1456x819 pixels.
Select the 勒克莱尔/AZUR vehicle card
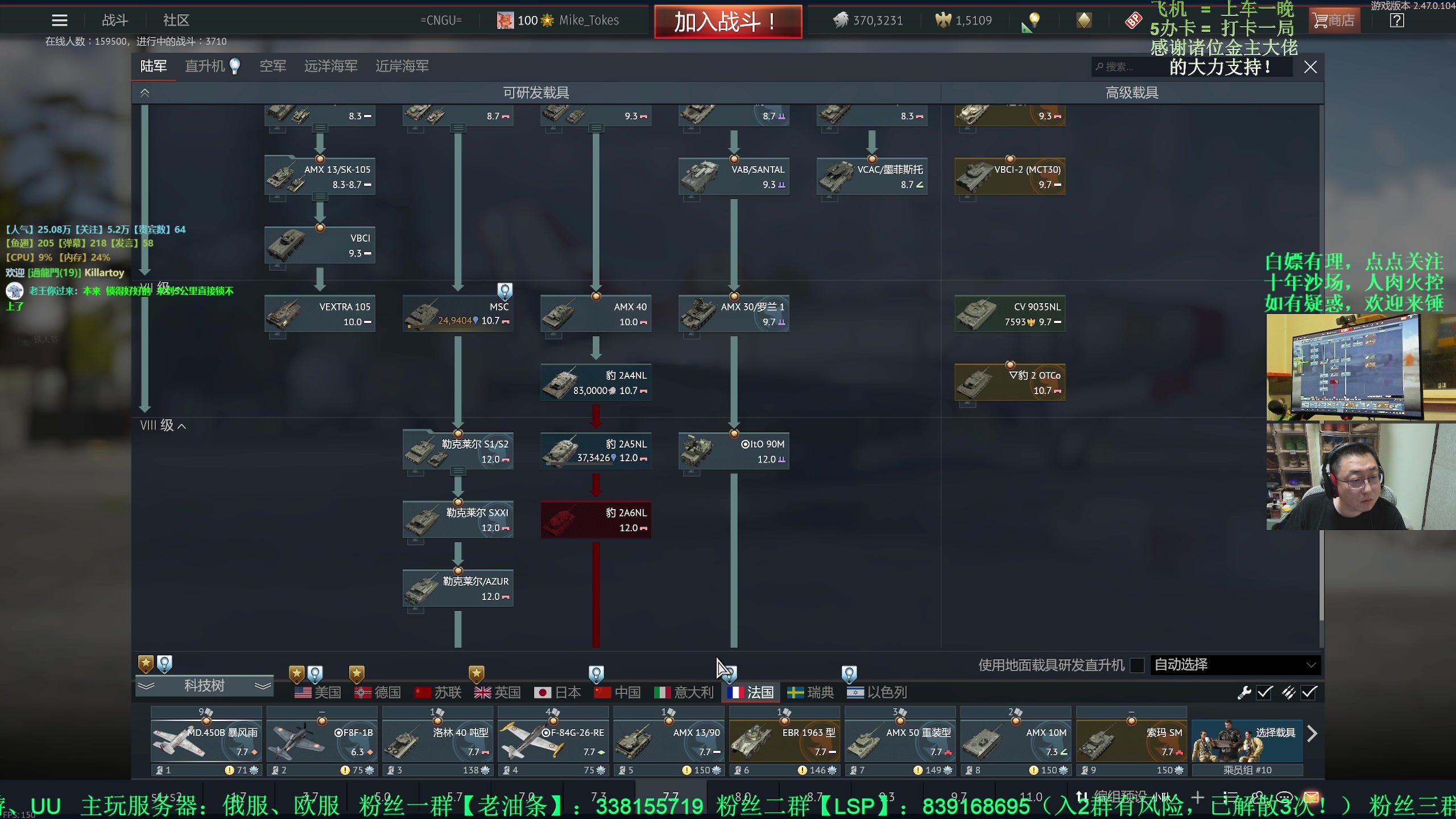pyautogui.click(x=458, y=589)
